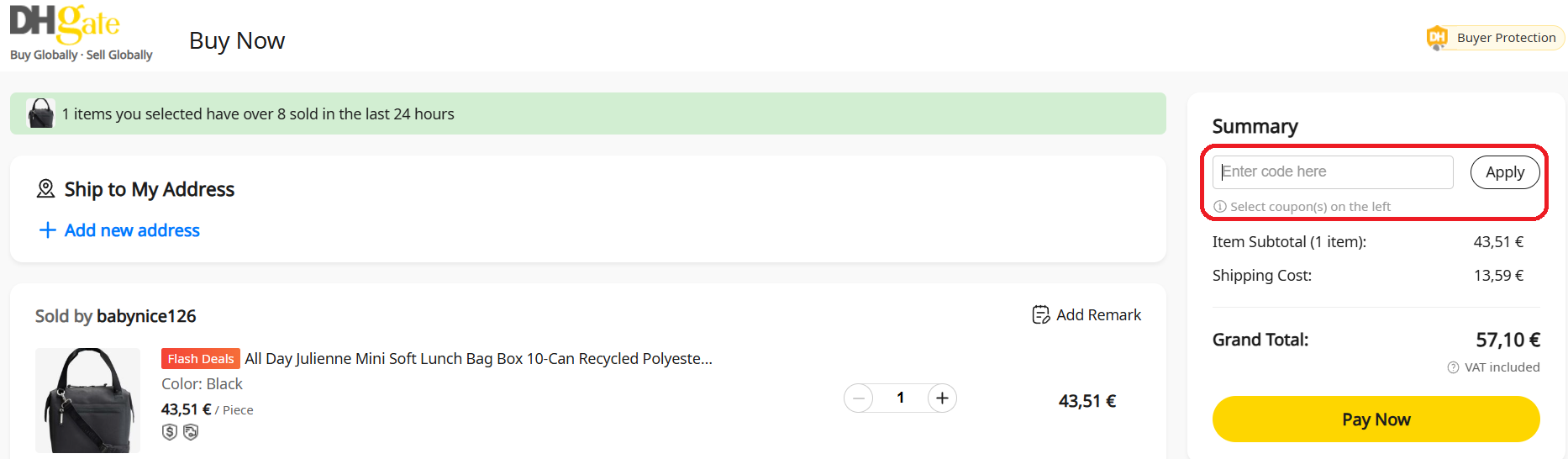Screen dimensions: 1568x459
Task: Click the Enter code here field
Action: pos(1333,172)
